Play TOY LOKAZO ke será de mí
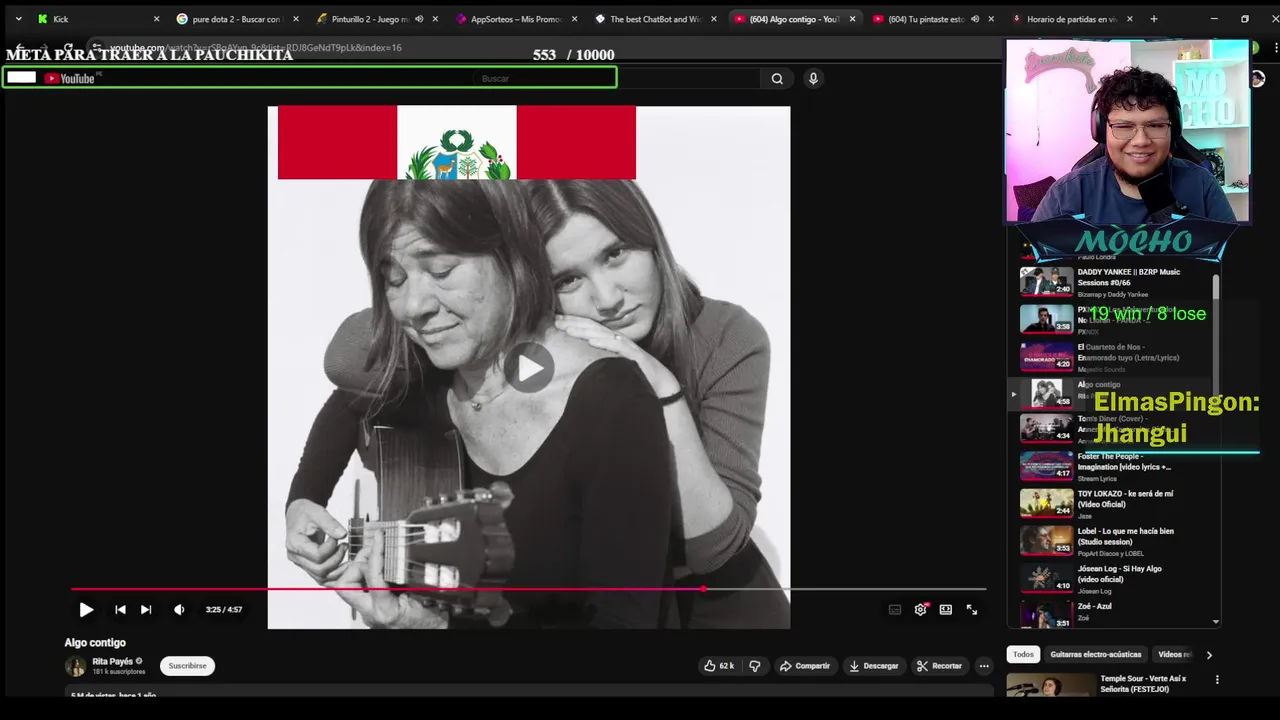 point(1126,499)
